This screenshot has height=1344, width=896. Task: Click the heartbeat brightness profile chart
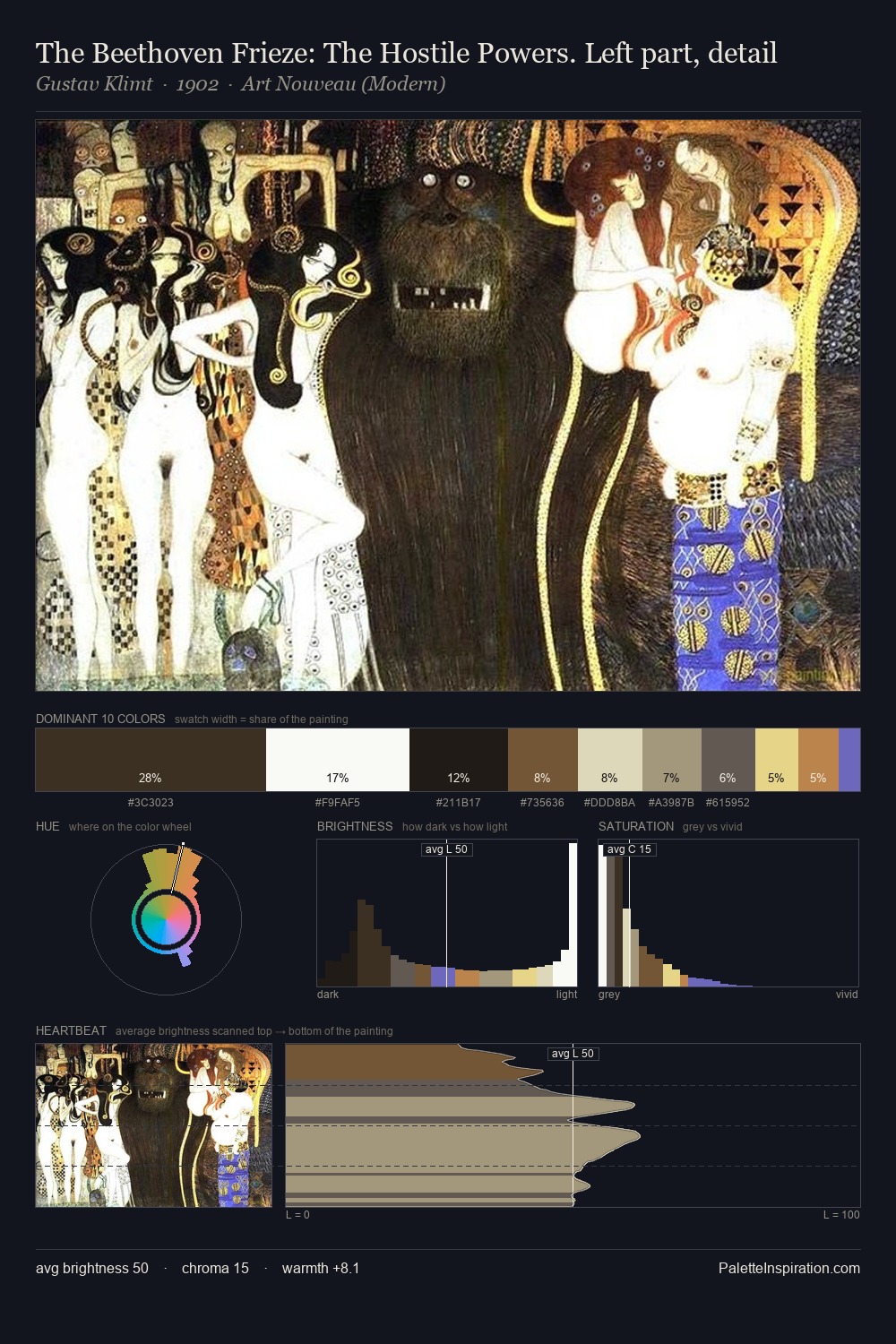coord(573,1125)
